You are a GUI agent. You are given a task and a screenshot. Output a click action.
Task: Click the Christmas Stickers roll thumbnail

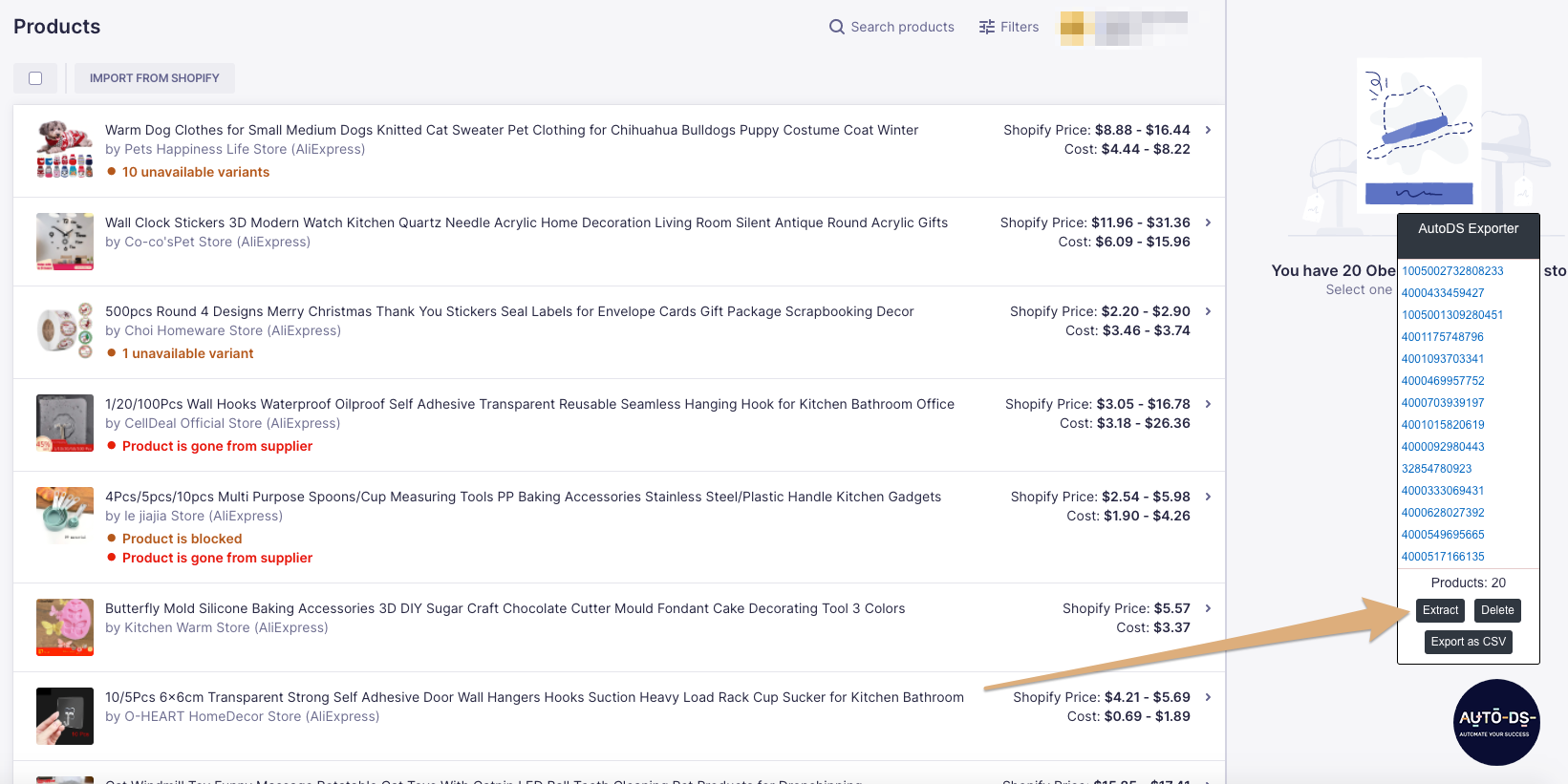65,330
